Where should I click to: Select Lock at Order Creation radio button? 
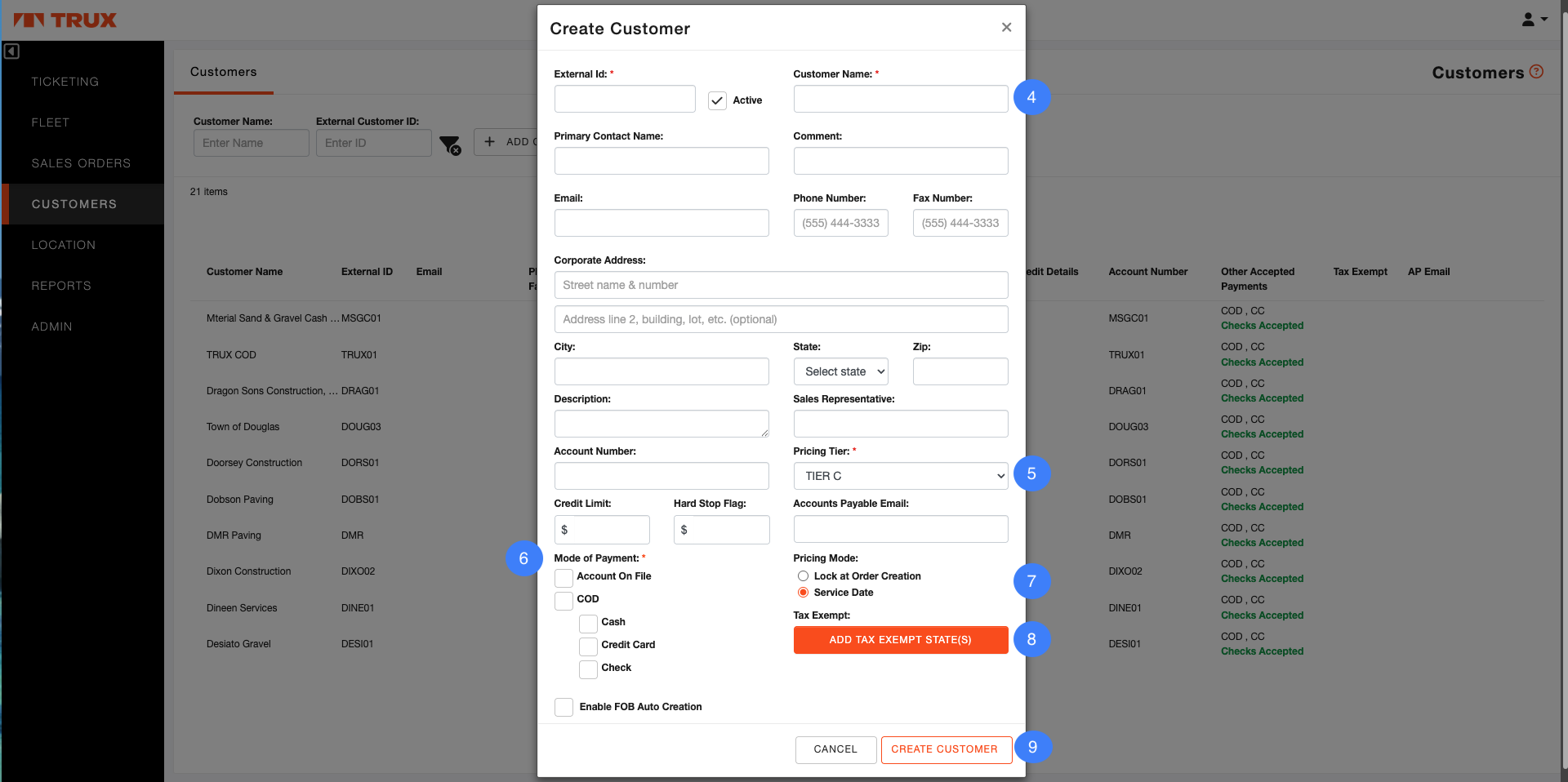[x=803, y=576]
